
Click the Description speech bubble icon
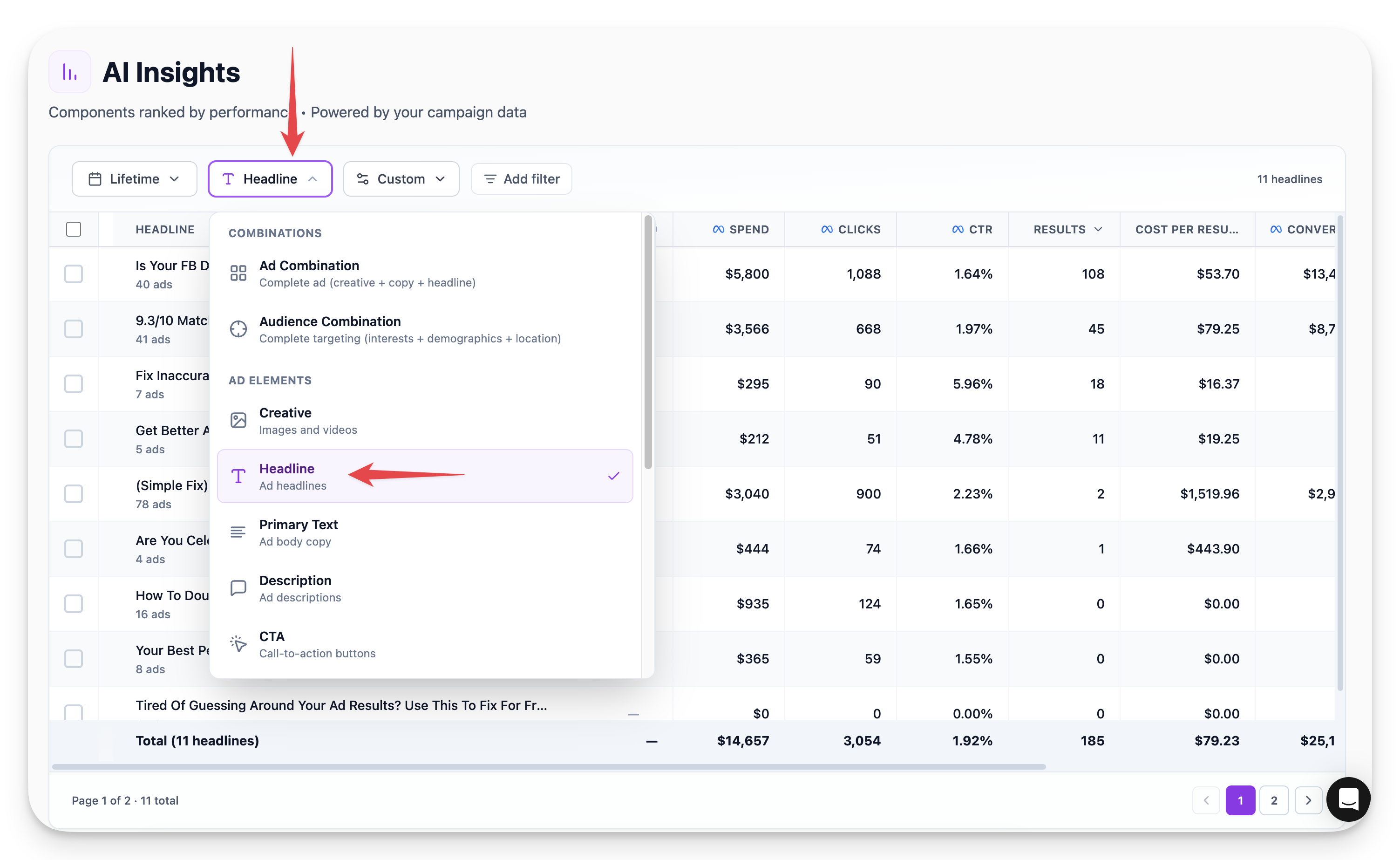point(238,587)
